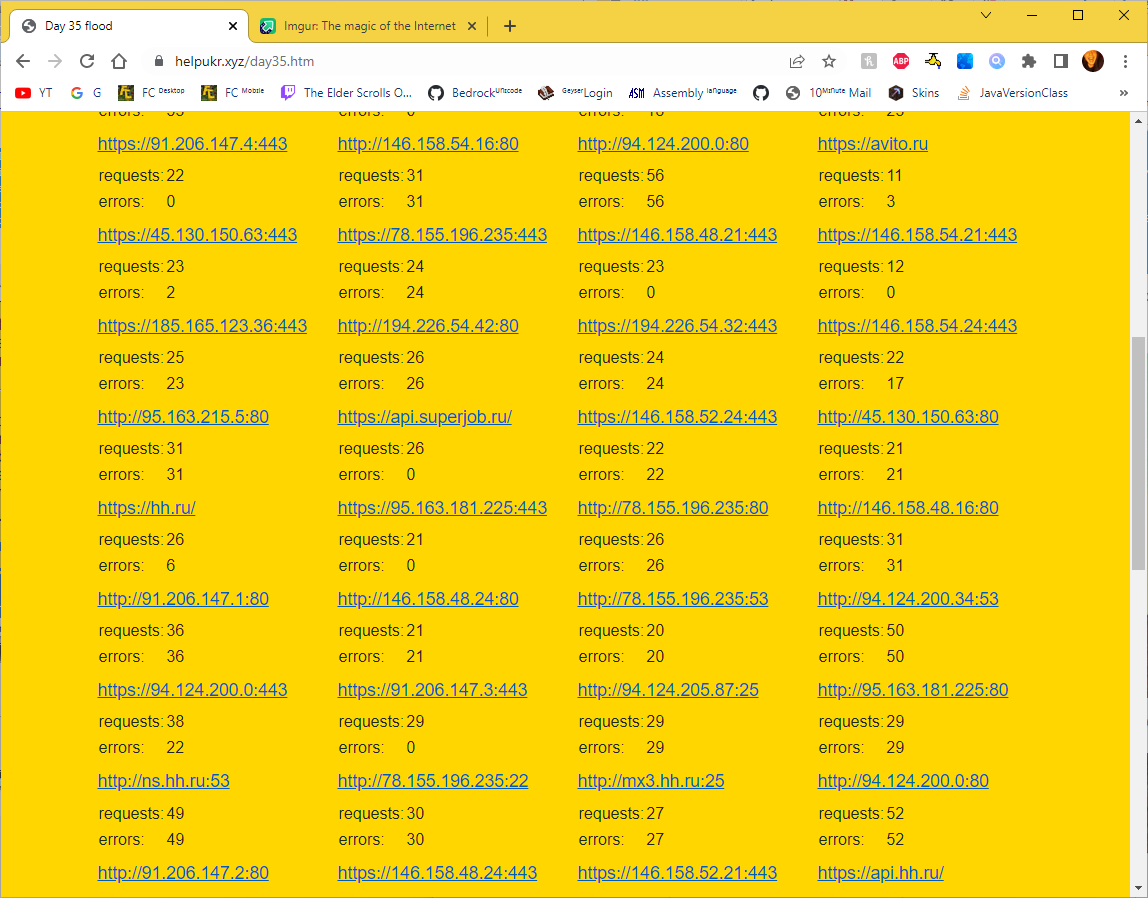Open the unlabeled GitHub bookmark icon

pos(761,93)
